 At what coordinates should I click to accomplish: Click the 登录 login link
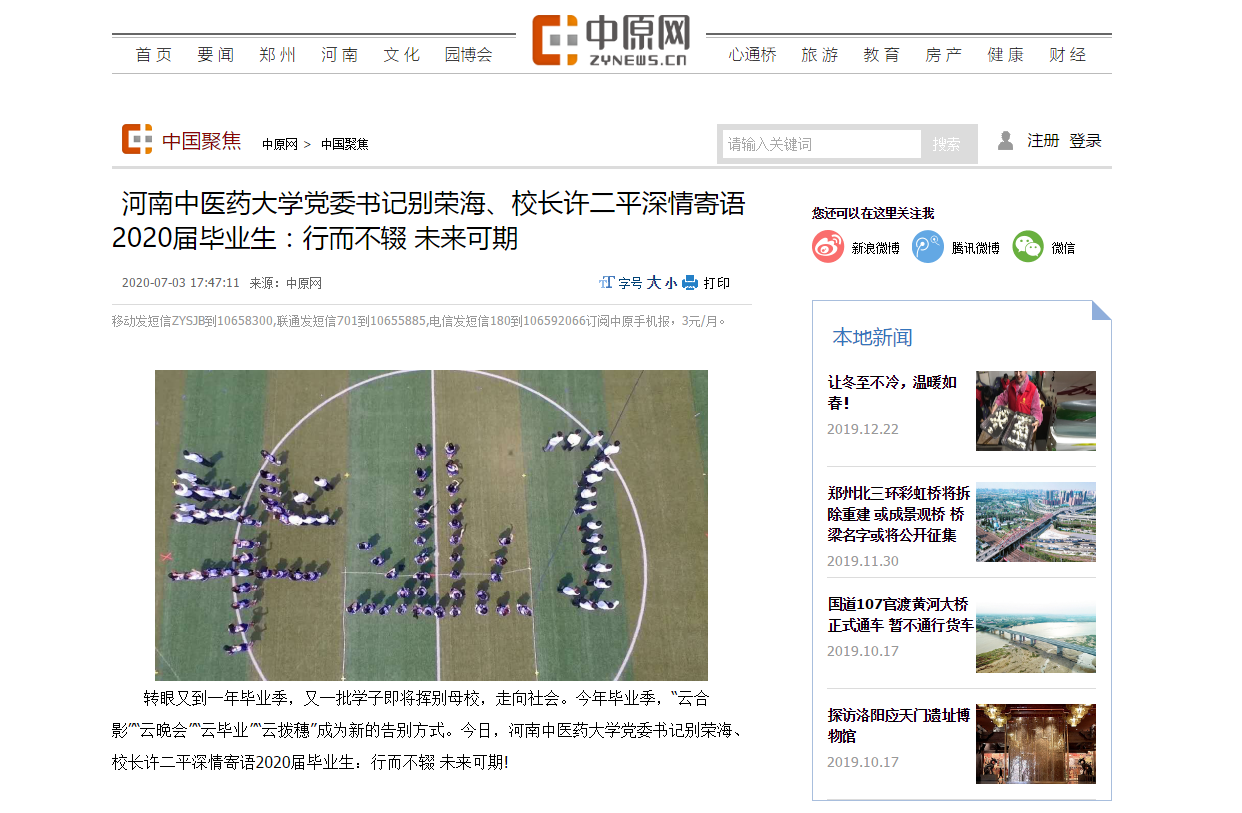pos(1086,141)
